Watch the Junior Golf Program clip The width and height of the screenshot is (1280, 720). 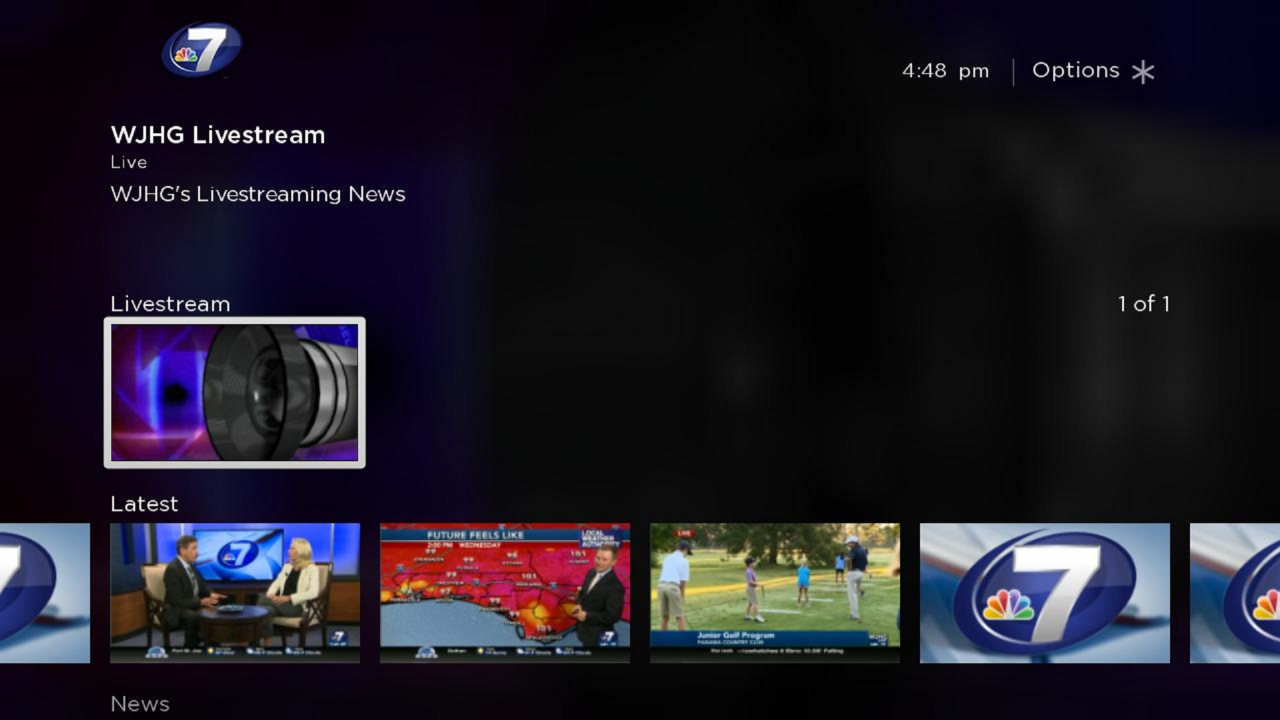tap(774, 592)
